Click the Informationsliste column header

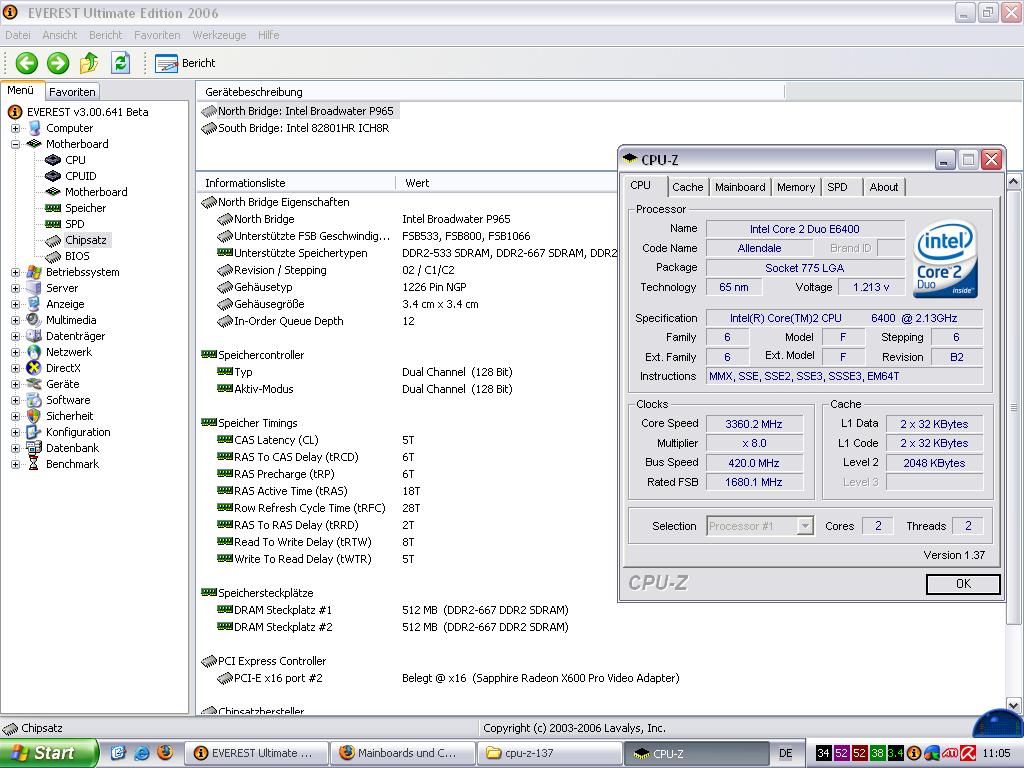click(x=296, y=183)
